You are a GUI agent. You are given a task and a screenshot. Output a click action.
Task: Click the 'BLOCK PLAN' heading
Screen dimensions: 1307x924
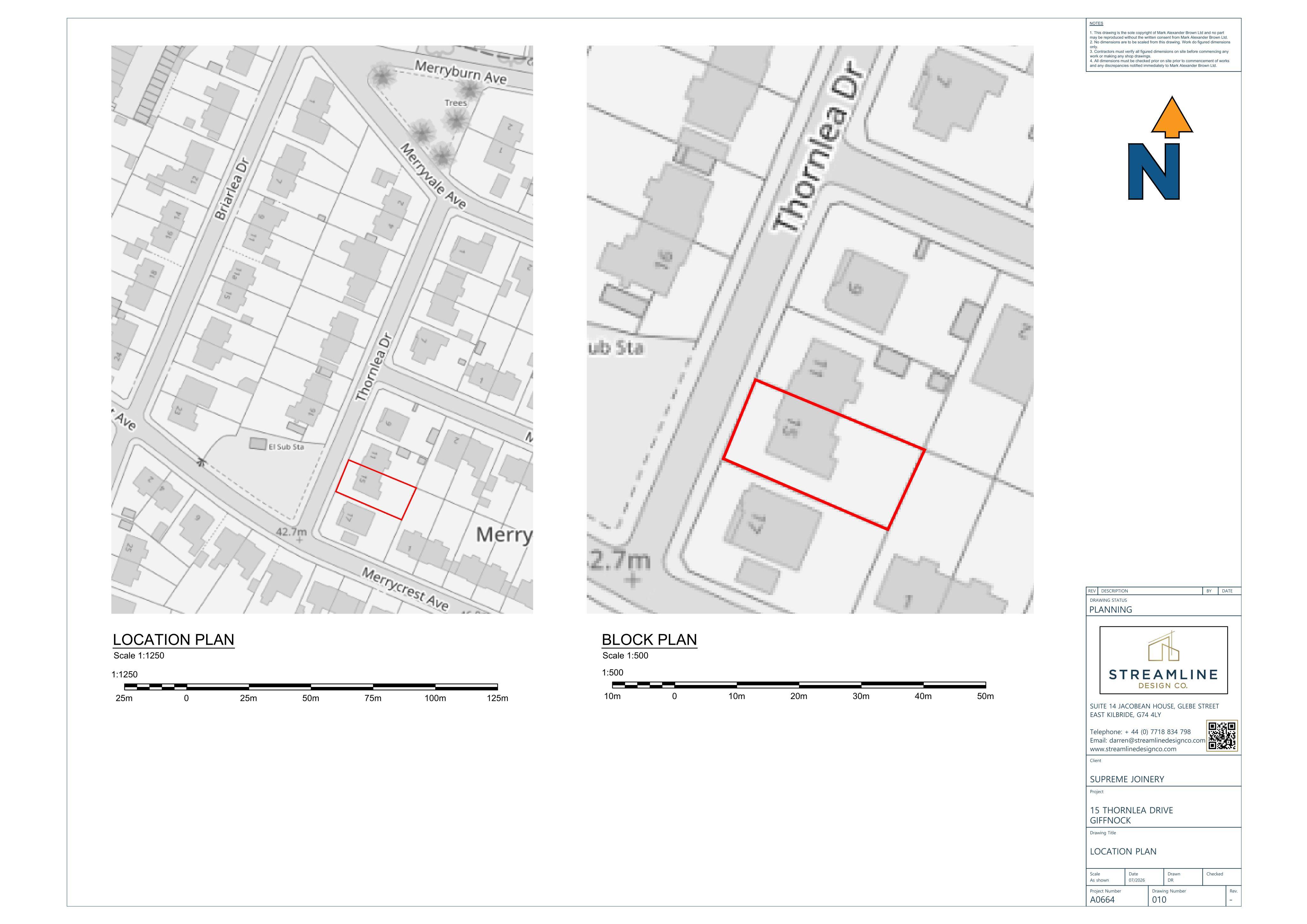coord(649,639)
